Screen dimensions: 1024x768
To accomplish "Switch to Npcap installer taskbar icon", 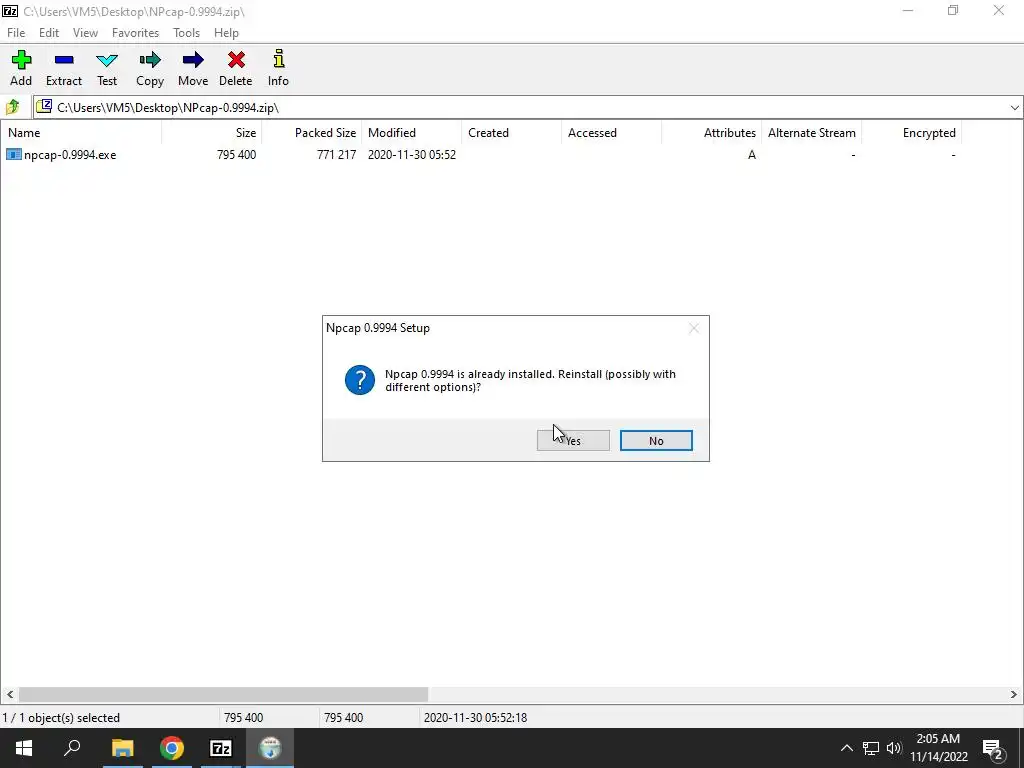I will pos(270,748).
